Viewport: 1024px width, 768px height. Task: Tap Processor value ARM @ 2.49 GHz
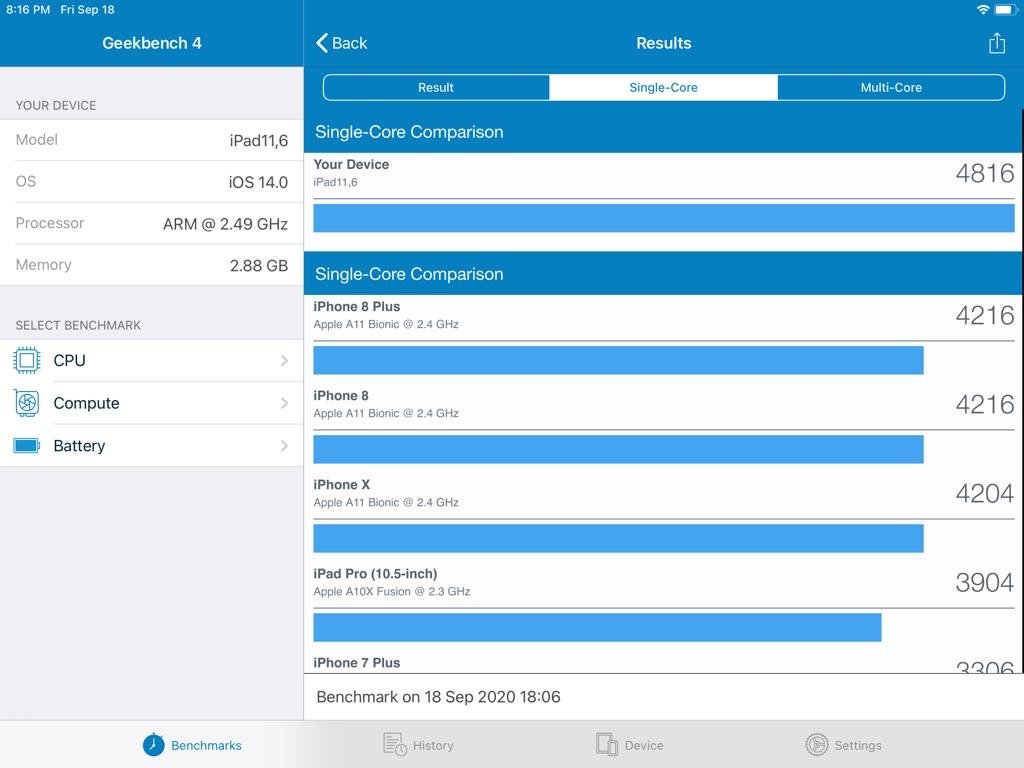[225, 224]
